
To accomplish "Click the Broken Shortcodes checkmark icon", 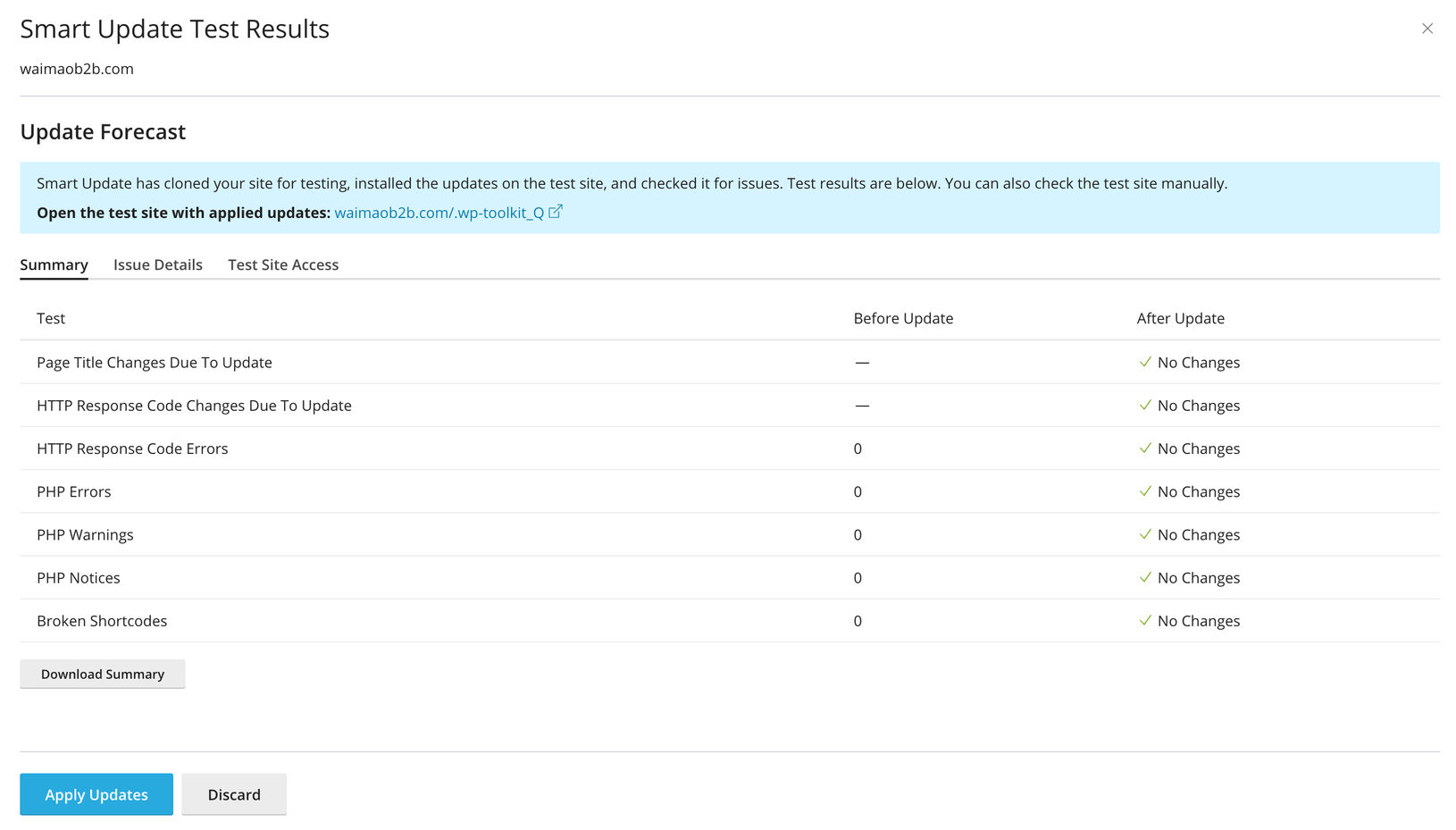I will (1145, 620).
